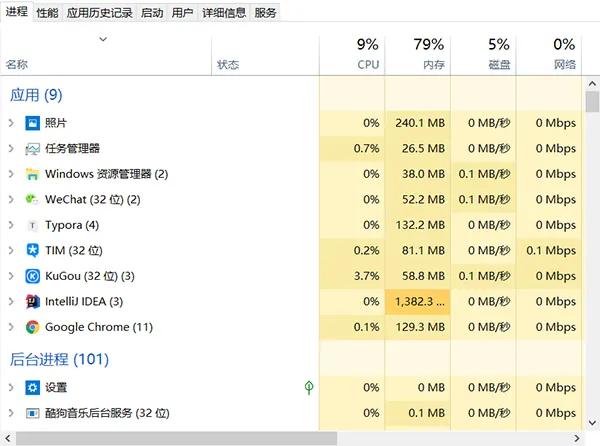Screen dimensions: 600x446
Task: Expand the 任务管理器 process group
Action: click(x=11, y=149)
